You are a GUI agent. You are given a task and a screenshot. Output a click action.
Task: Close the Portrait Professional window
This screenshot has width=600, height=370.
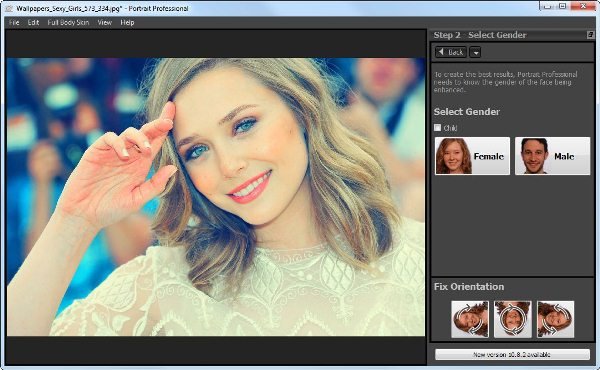click(x=583, y=6)
